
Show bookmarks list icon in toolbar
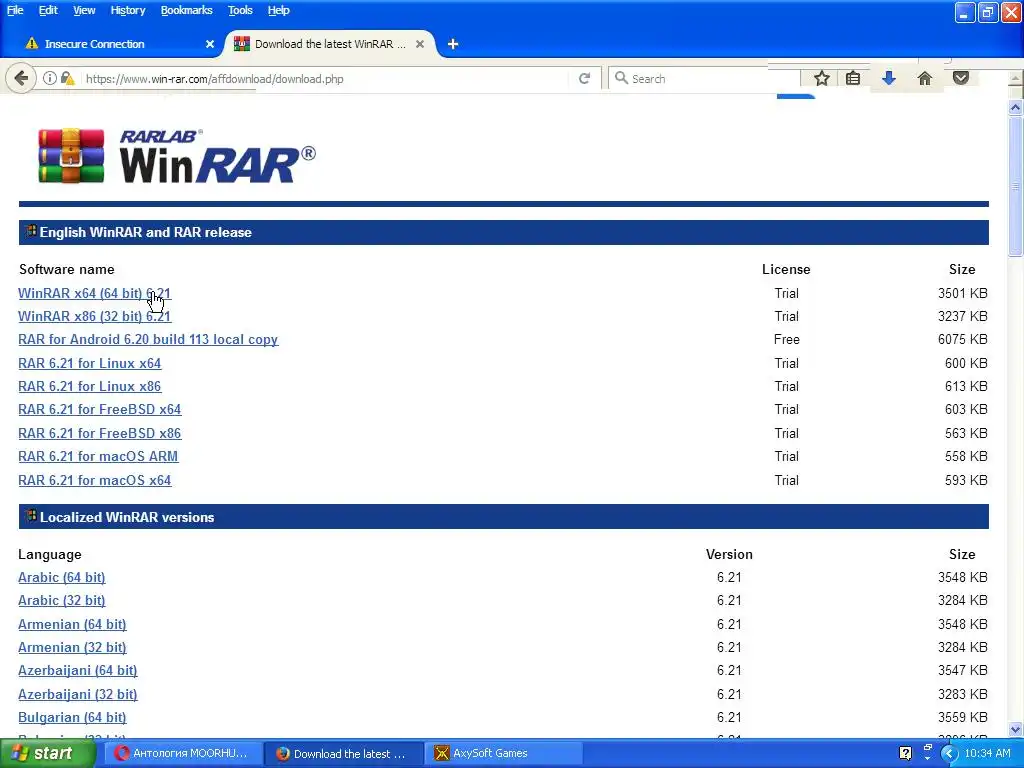pos(853,78)
